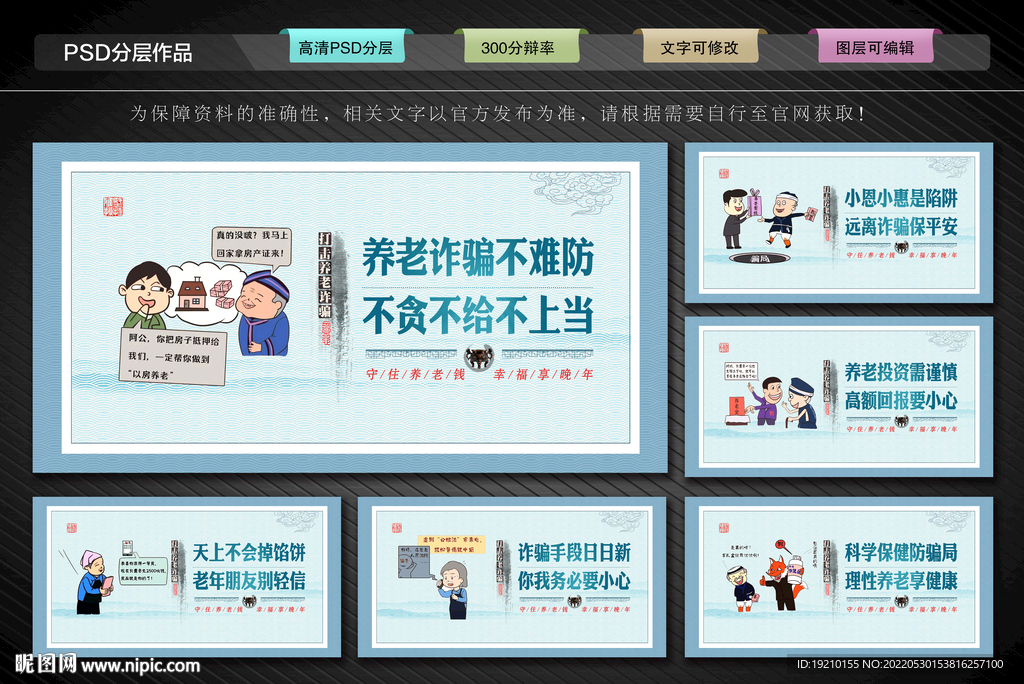Viewport: 1024px width, 684px height.
Task: Click the 300分辩率 green tag
Action: [520, 47]
